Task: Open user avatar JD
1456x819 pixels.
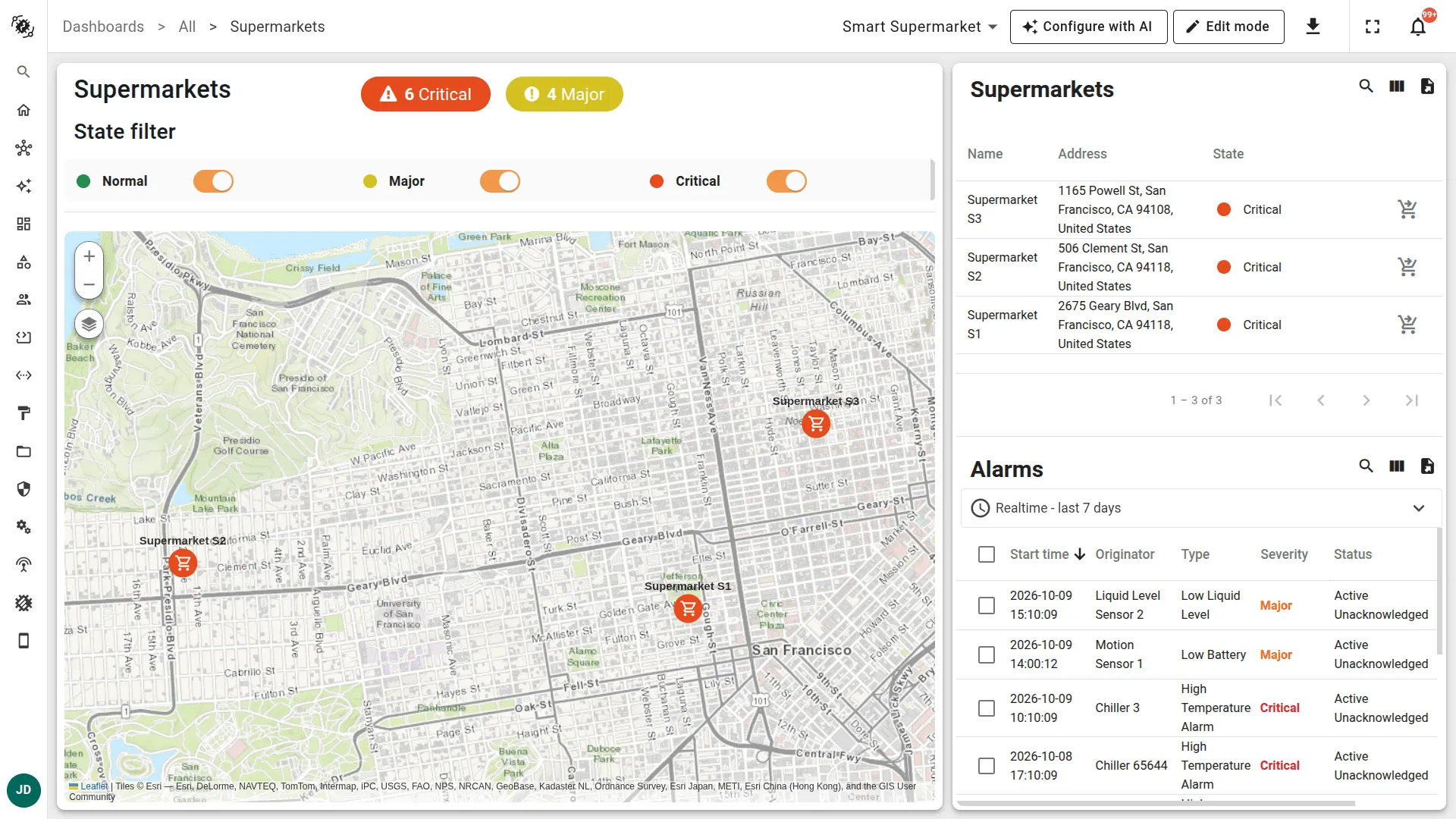Action: (x=24, y=790)
